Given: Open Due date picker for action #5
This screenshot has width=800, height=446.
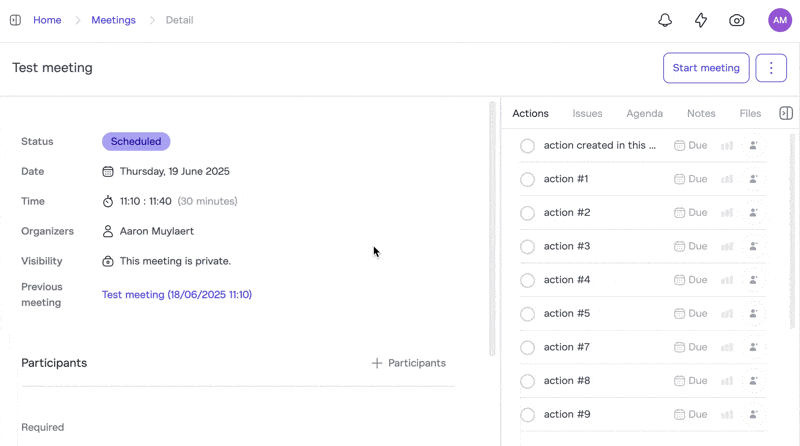Looking at the screenshot, I should point(691,313).
